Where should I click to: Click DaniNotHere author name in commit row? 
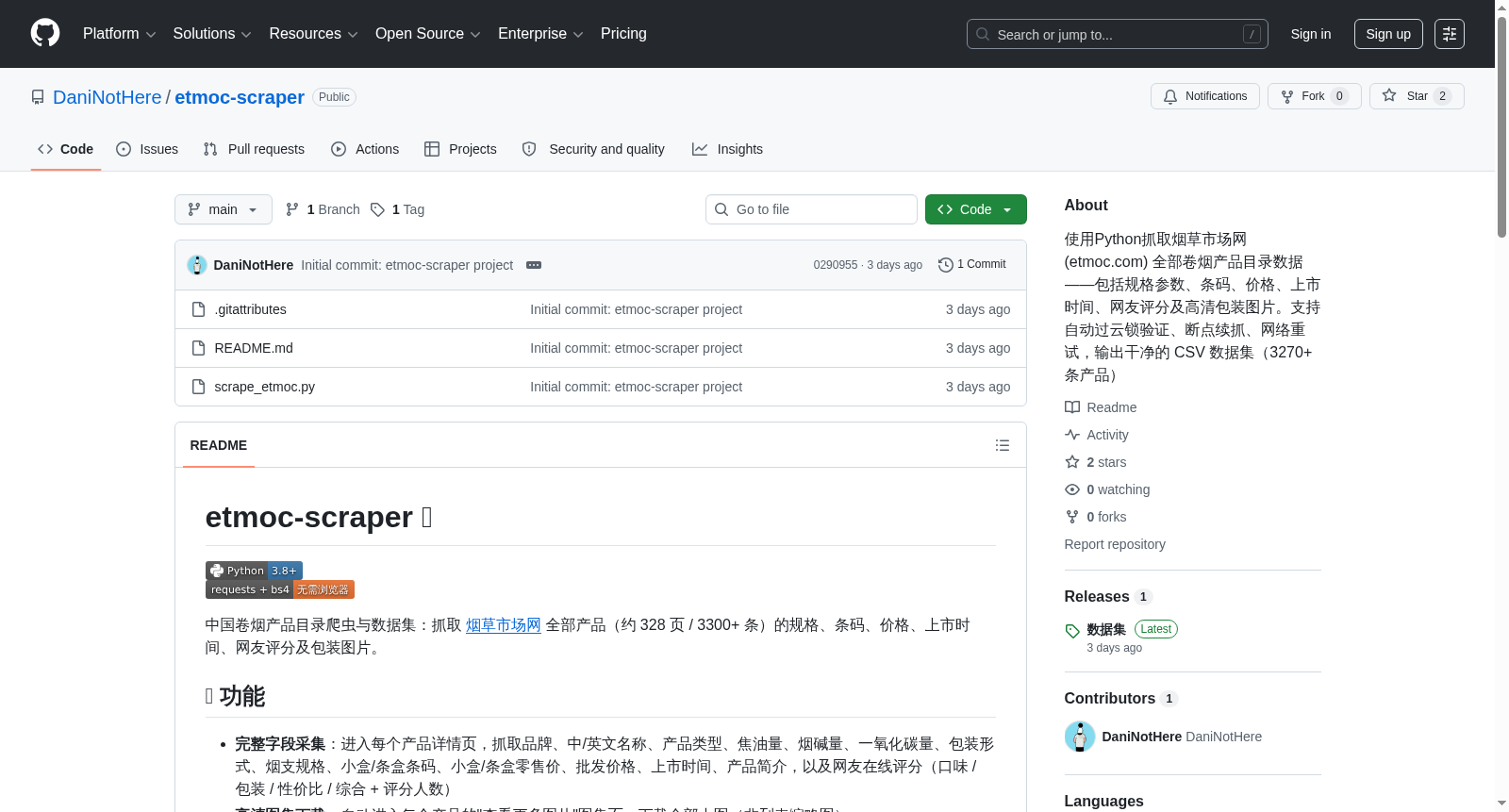(x=254, y=265)
